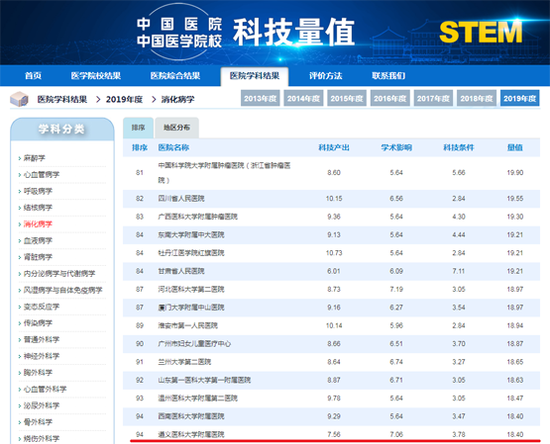Switch to the 地区分布 tab
The width and height of the screenshot is (550, 444).
(177, 128)
